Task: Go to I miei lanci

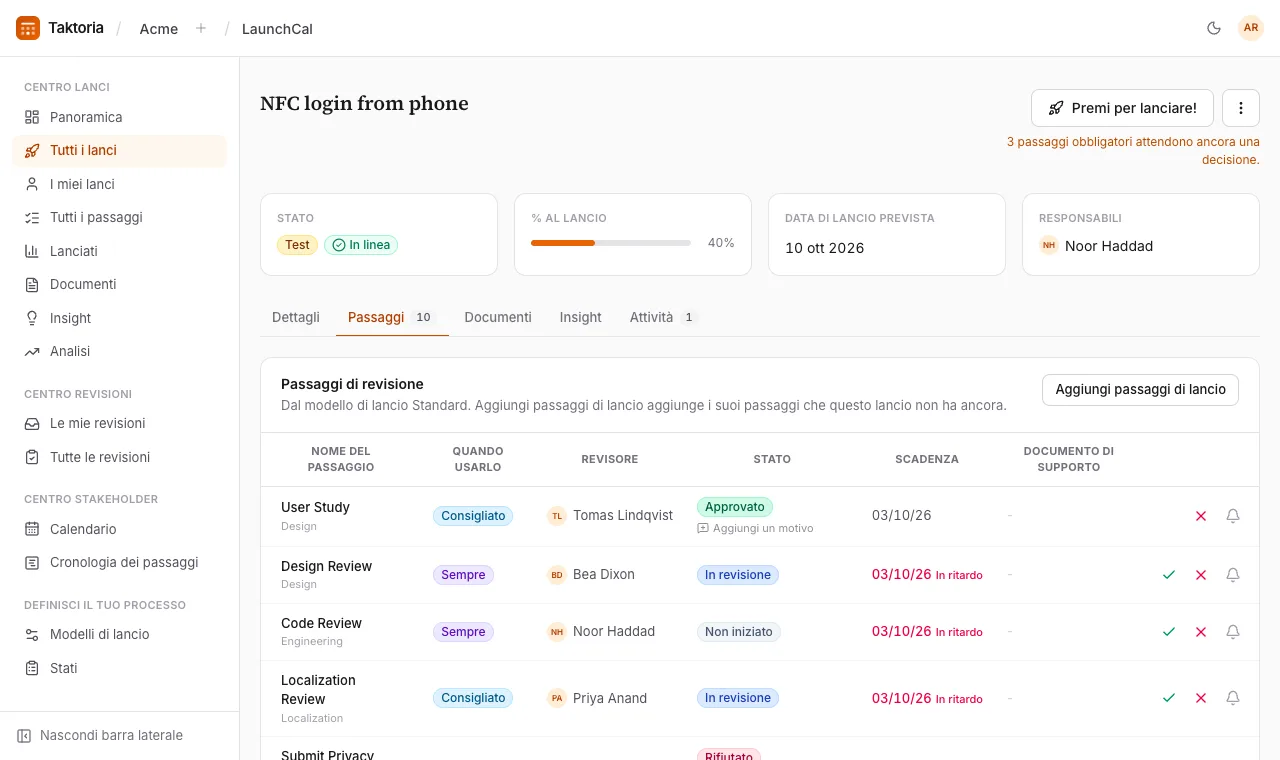Action: point(119,184)
